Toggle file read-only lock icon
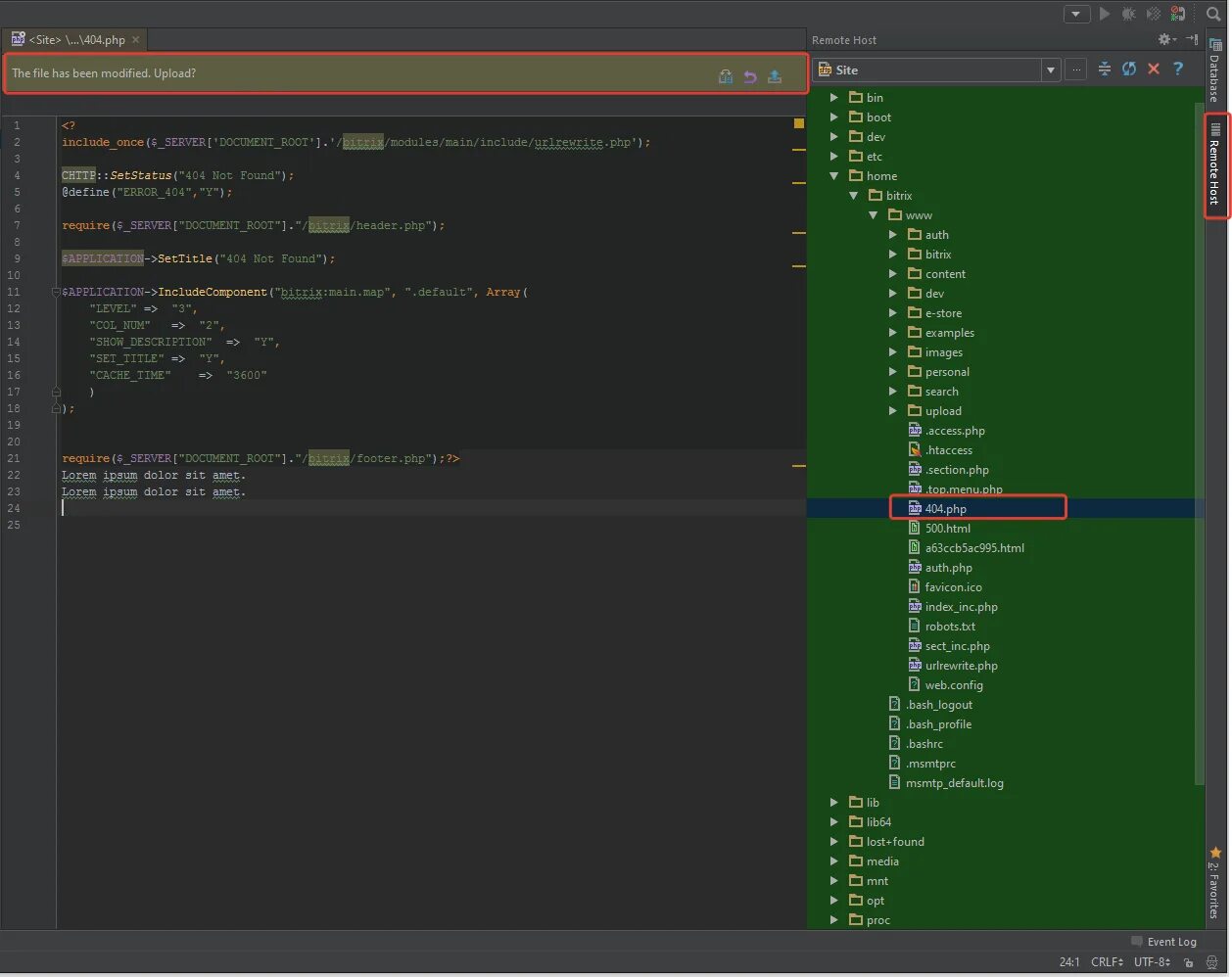Image resolution: width=1232 pixels, height=977 pixels. 1188,962
